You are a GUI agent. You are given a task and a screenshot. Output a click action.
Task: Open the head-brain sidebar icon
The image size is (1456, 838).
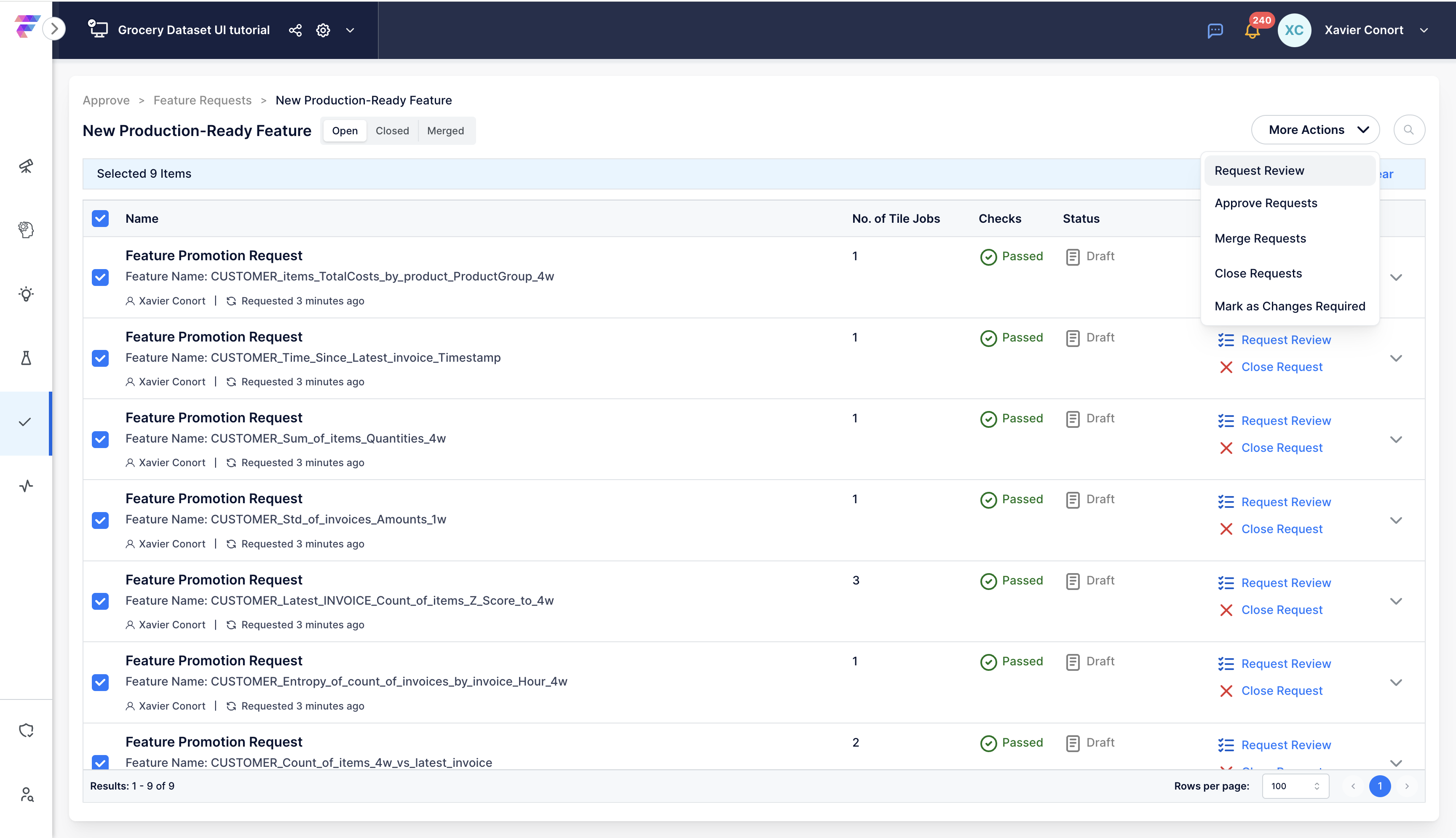26,230
